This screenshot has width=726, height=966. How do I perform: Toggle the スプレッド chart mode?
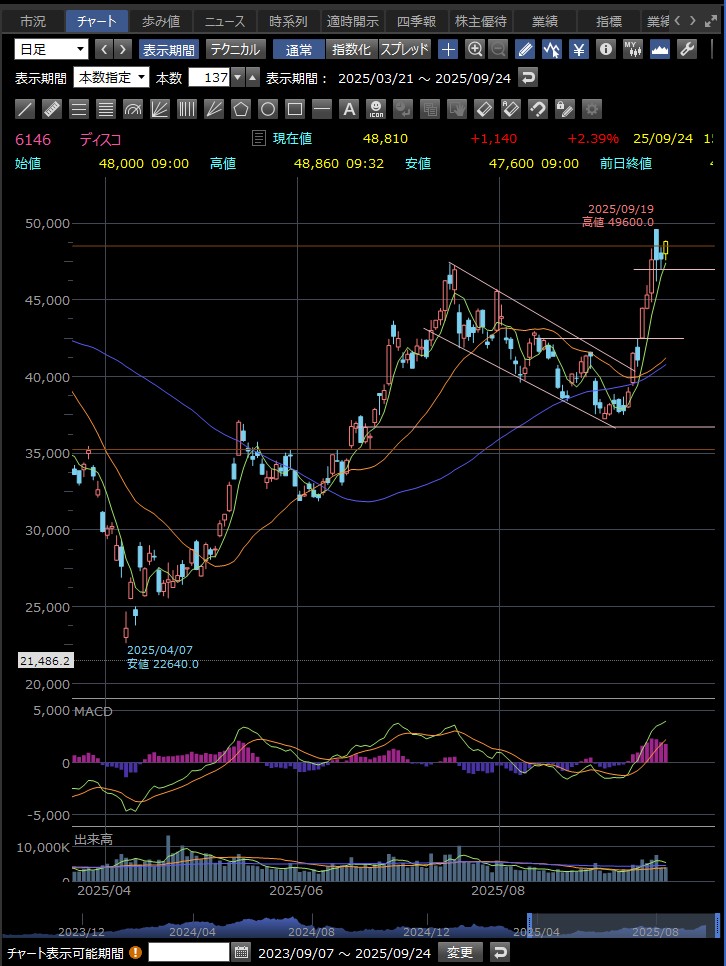(404, 49)
